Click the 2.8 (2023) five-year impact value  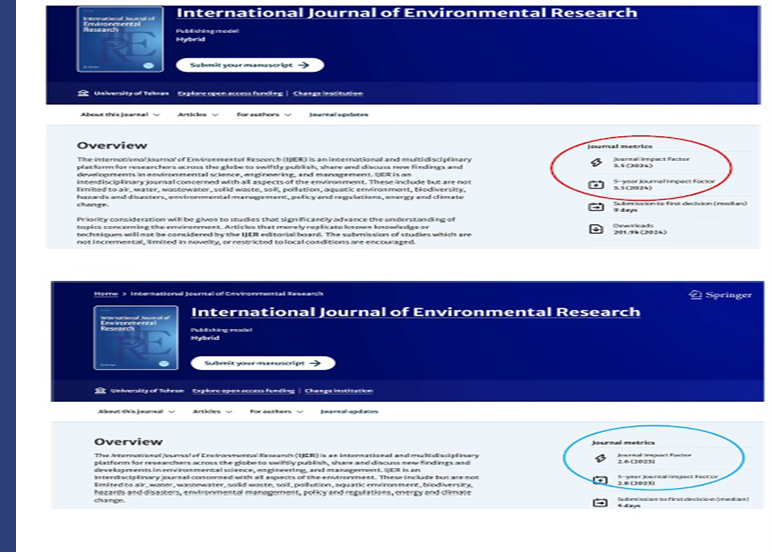(636, 483)
